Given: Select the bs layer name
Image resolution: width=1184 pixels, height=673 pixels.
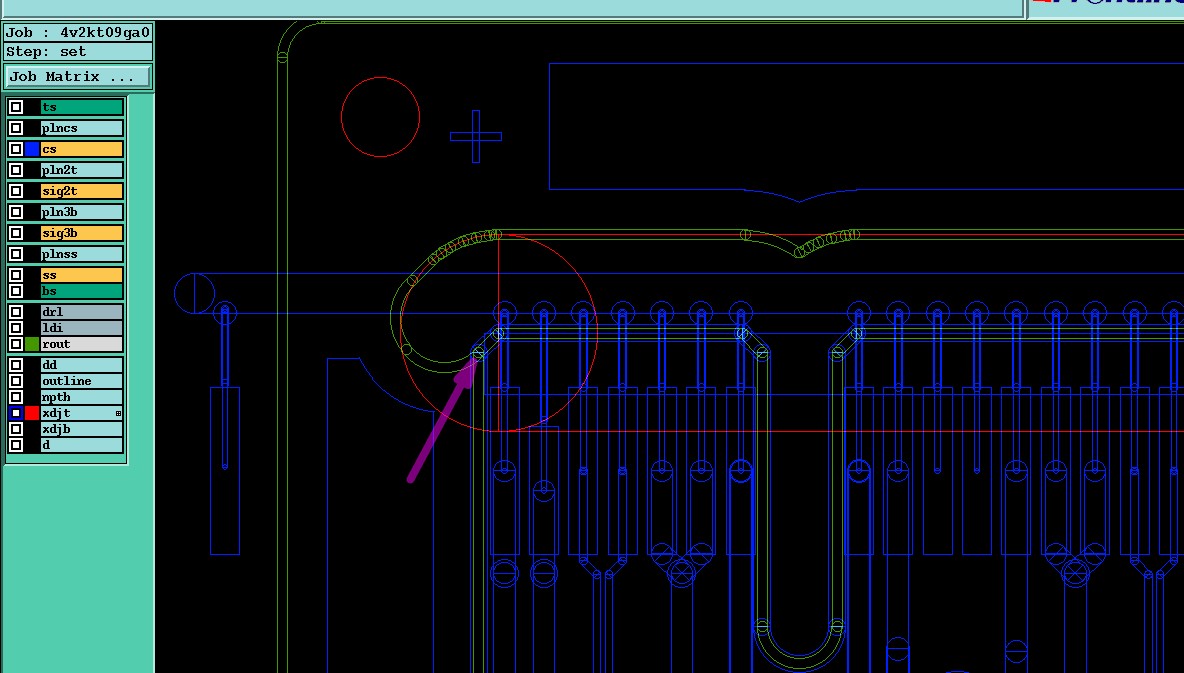Looking at the screenshot, I should [82, 291].
